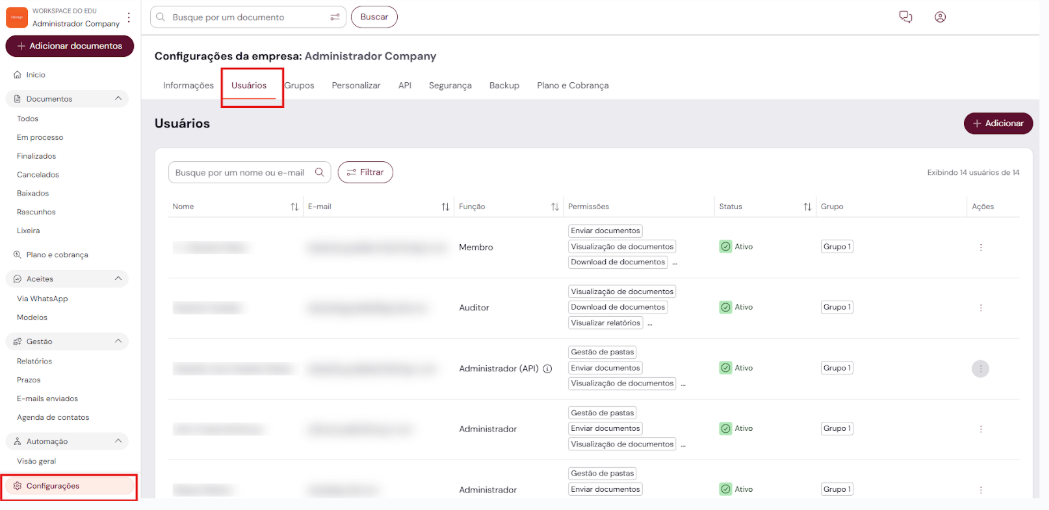This screenshot has height=510, width=1049.
Task: Click the Filtrar button
Action: click(365, 172)
